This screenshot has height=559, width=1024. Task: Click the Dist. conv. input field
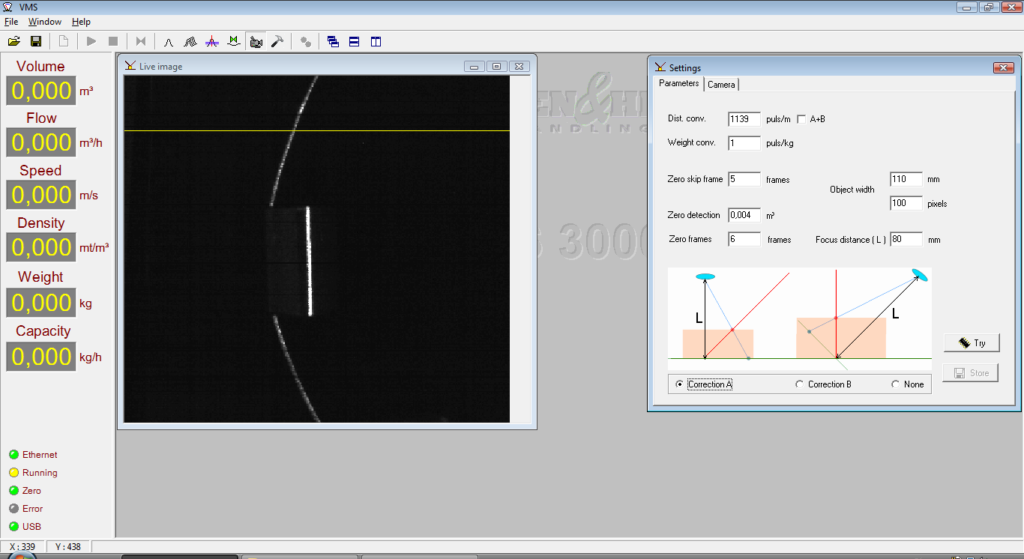[743, 119]
